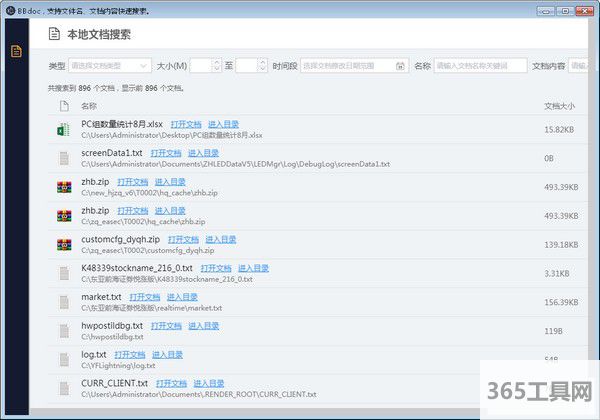Click the page icon beside 本地文档搜索 title
This screenshot has height=420, width=600.
point(53,34)
